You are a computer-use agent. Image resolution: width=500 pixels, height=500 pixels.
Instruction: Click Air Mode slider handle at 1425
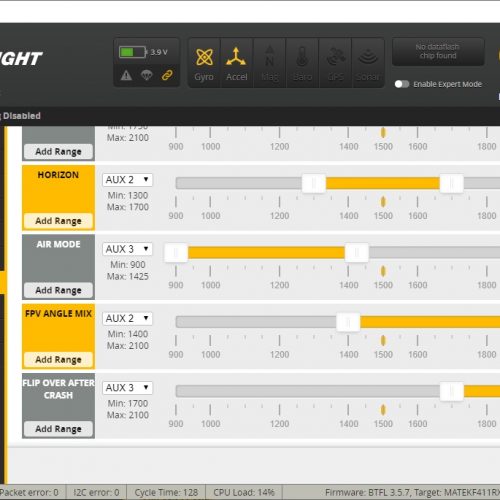[x=357, y=253]
